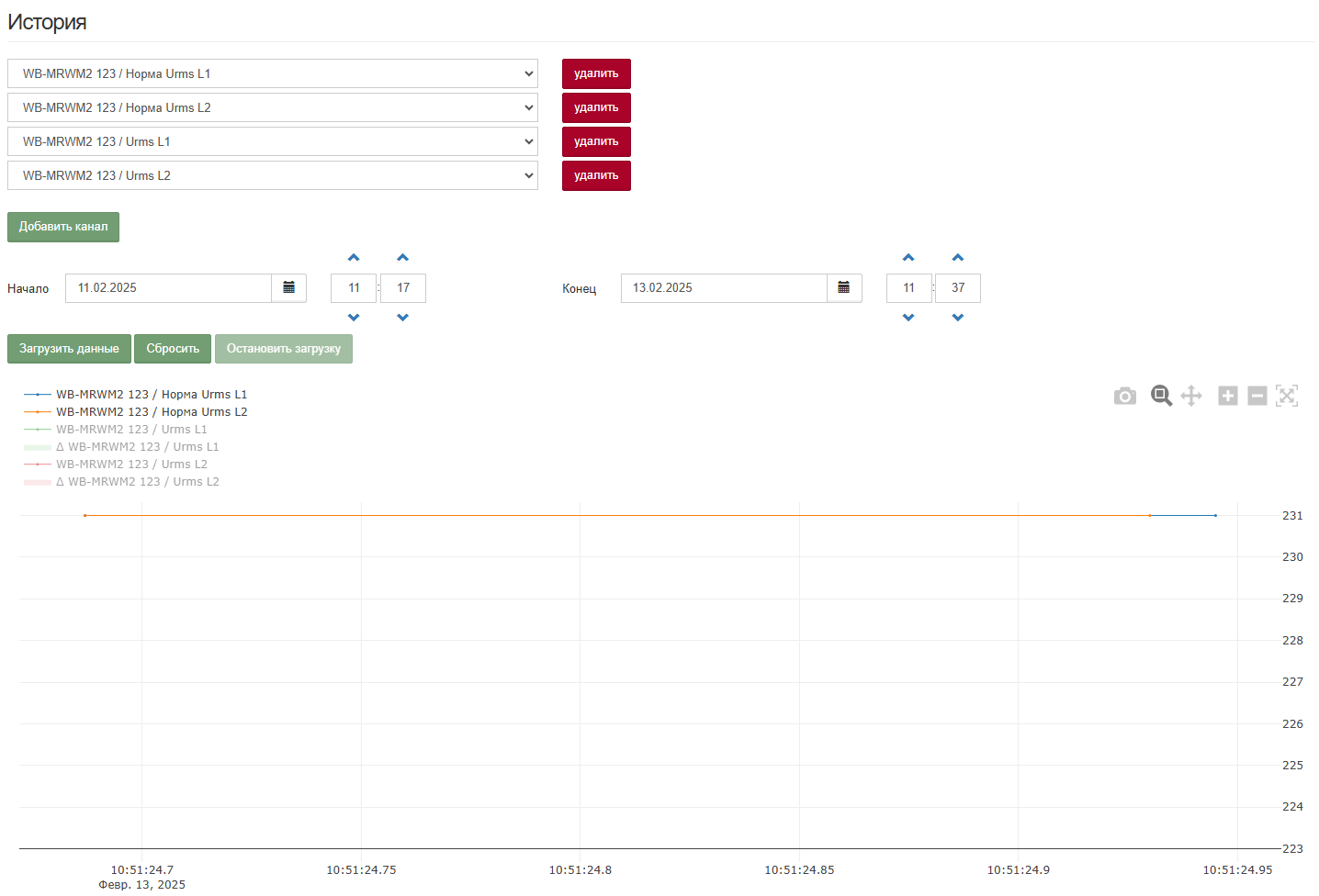Click the Начало label
Screen dimensions: 1319x896
click(x=28, y=289)
